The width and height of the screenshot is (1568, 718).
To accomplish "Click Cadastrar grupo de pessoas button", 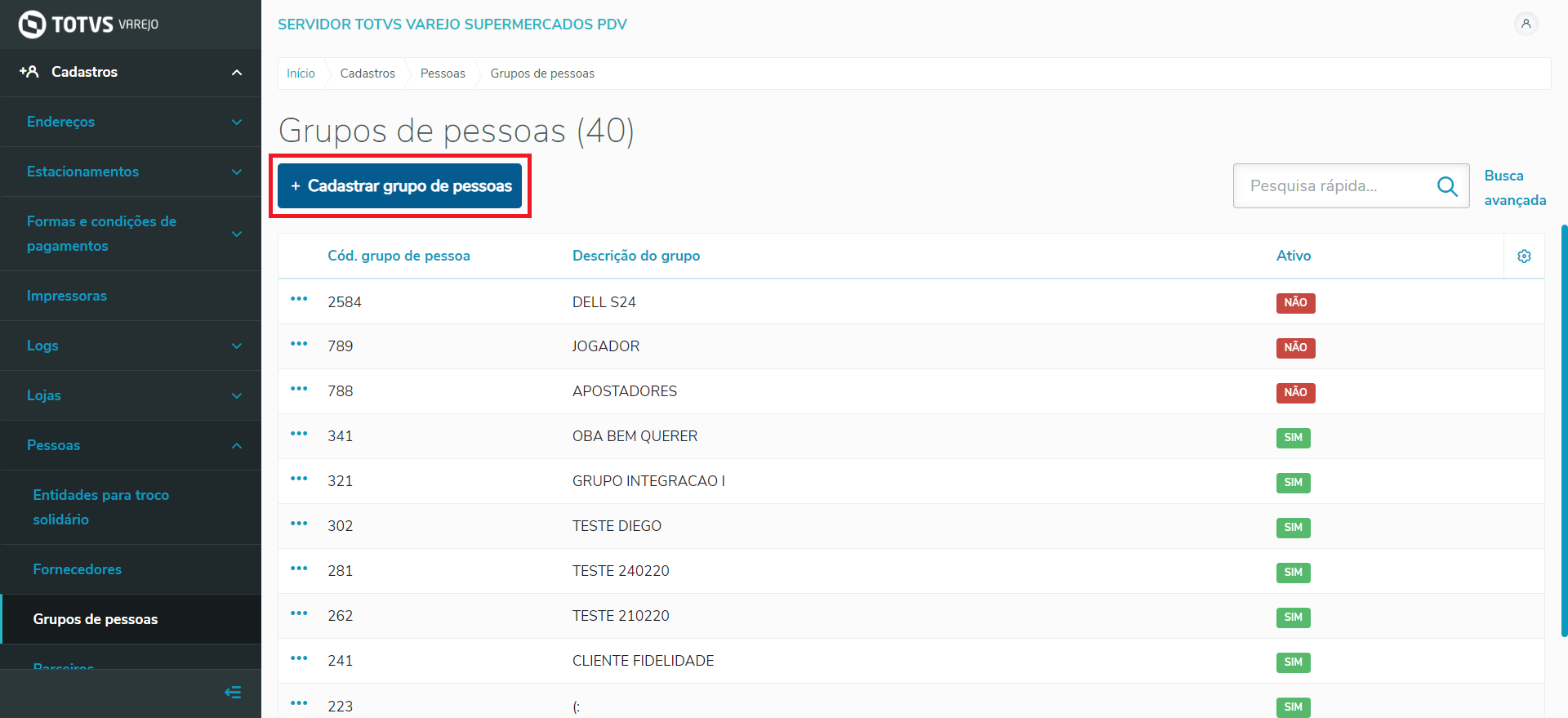I will (400, 186).
